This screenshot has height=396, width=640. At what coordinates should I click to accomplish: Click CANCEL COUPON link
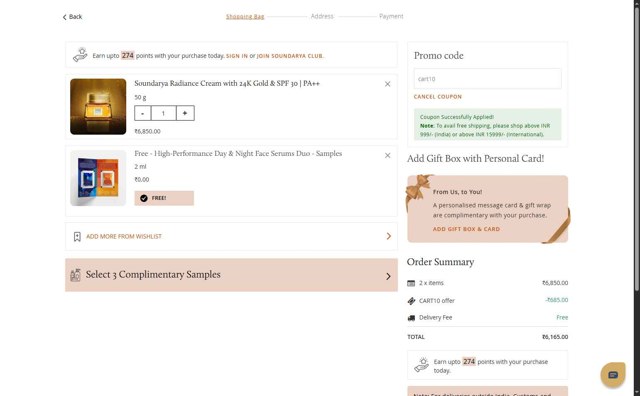[438, 97]
